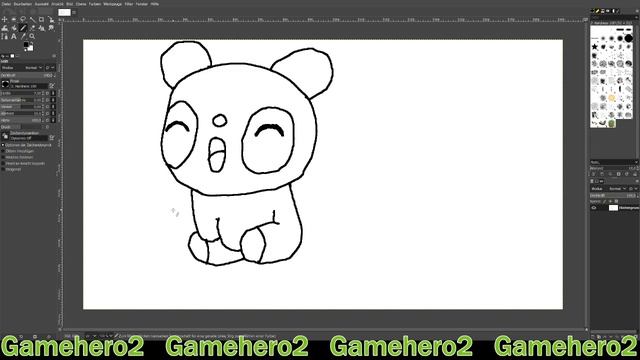Viewport: 640px width, 360px height.
Task: Select the Clone stamp tool
Action: click(42, 28)
